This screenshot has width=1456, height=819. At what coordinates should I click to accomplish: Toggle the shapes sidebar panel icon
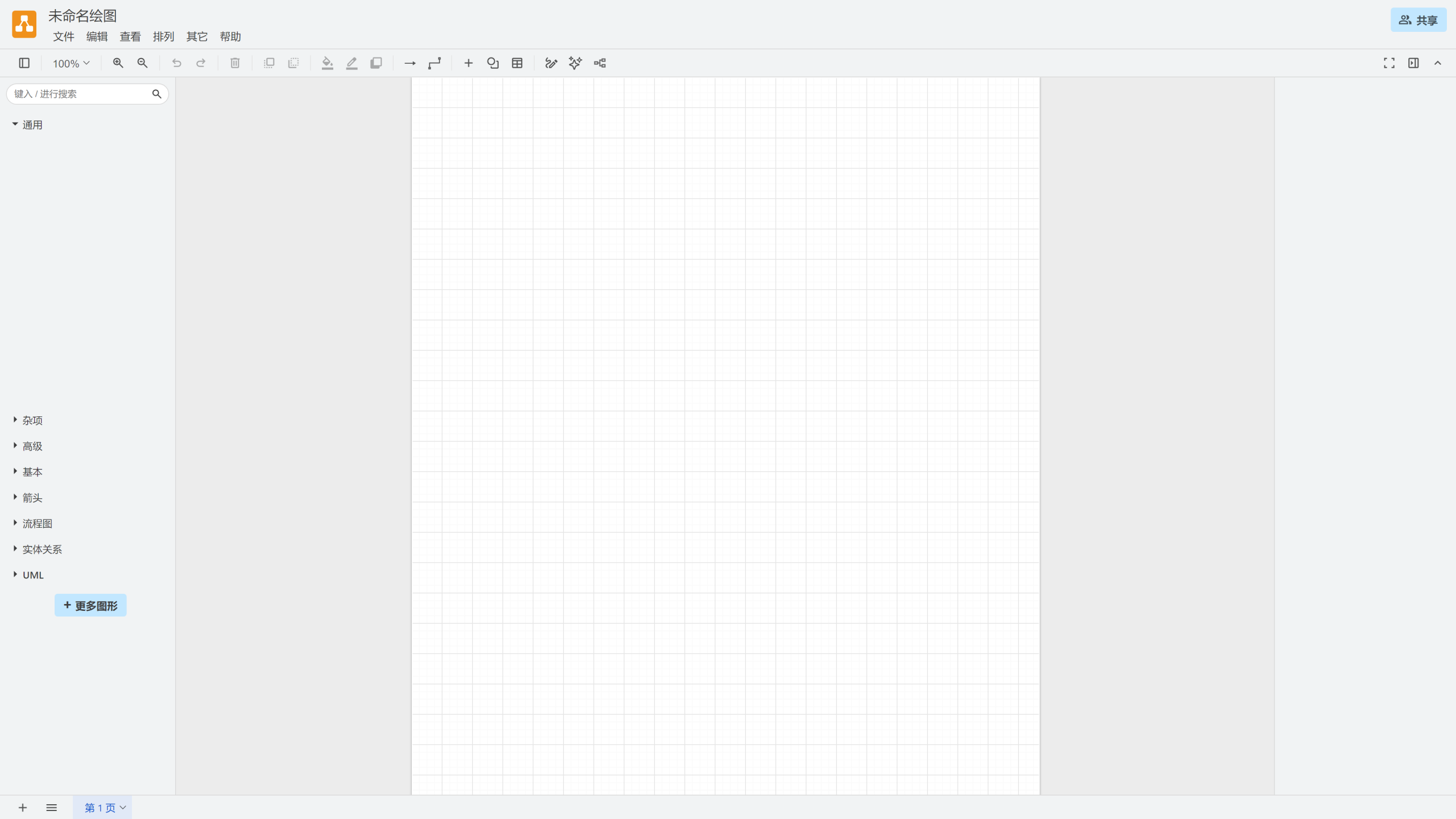pyautogui.click(x=24, y=63)
